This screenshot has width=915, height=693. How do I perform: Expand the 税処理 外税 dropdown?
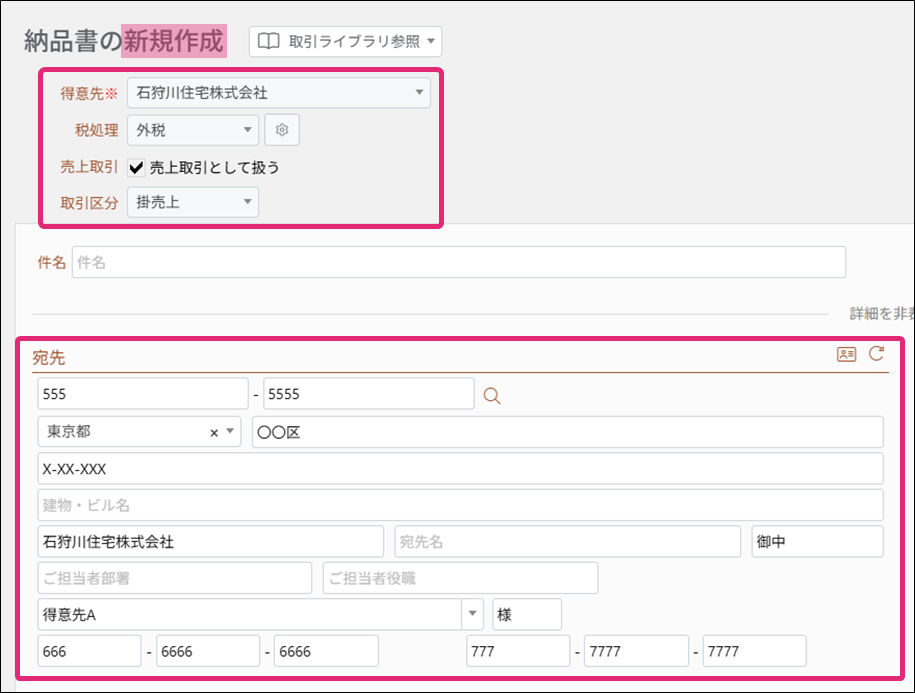tap(247, 130)
